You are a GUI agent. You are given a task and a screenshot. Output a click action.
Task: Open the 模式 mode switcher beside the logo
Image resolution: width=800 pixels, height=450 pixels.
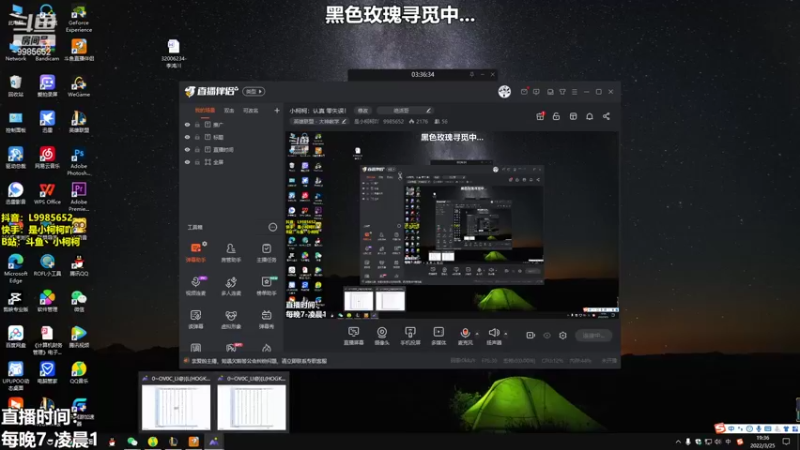(x=254, y=91)
